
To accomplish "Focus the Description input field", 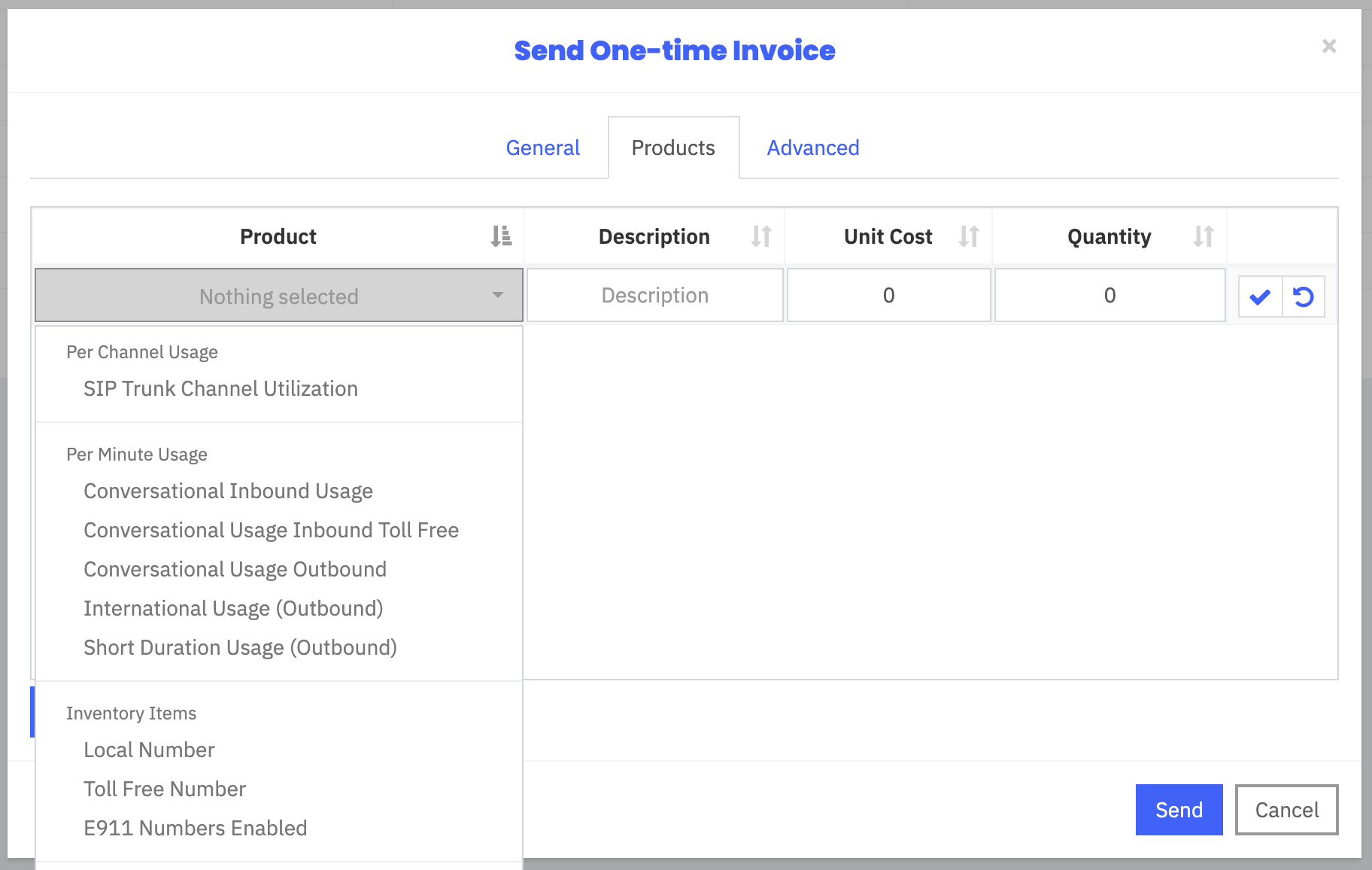I will pyautogui.click(x=655, y=295).
